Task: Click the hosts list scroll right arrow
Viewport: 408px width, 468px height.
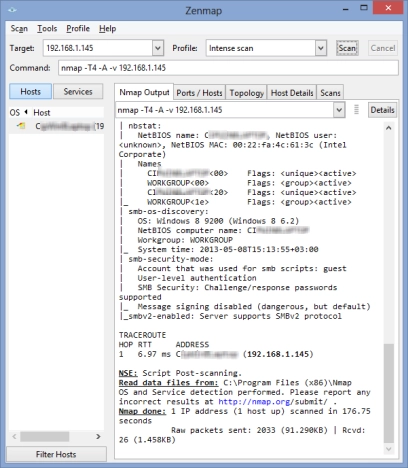Action: [98, 436]
